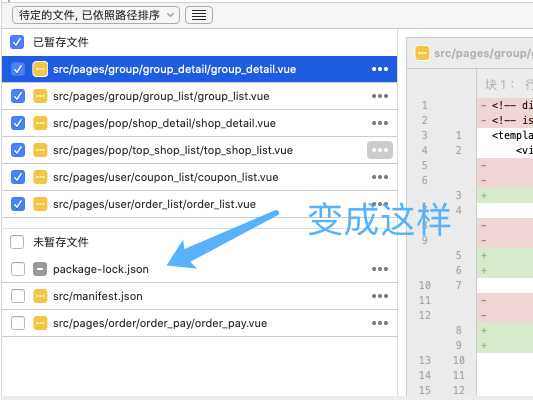Click modified status icon of coupon_list.vue

(40, 177)
